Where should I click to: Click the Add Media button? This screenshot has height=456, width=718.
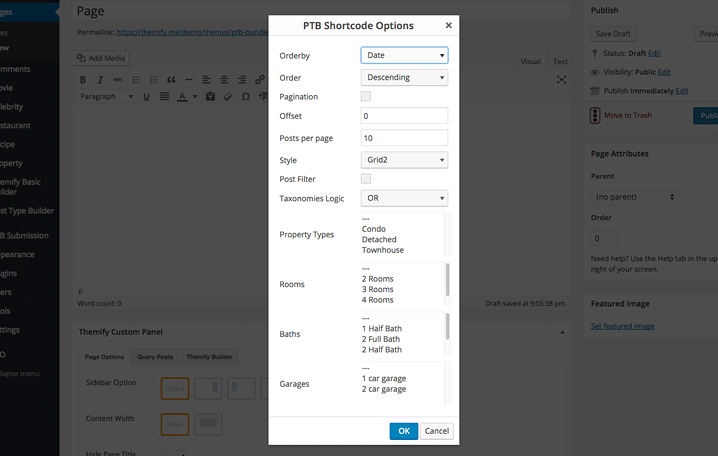[101, 58]
